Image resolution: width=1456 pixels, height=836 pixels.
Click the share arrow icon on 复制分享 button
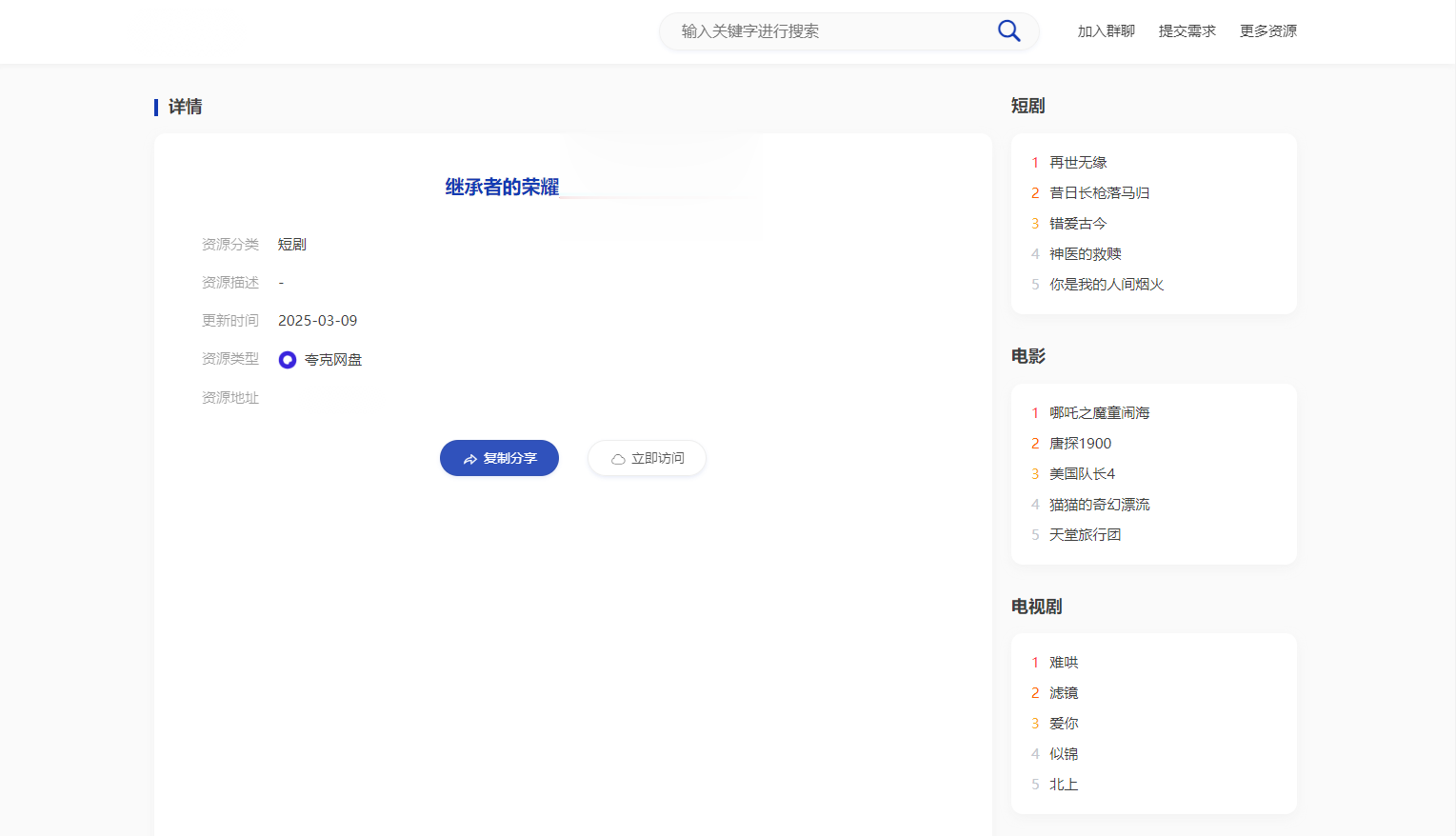tap(469, 458)
